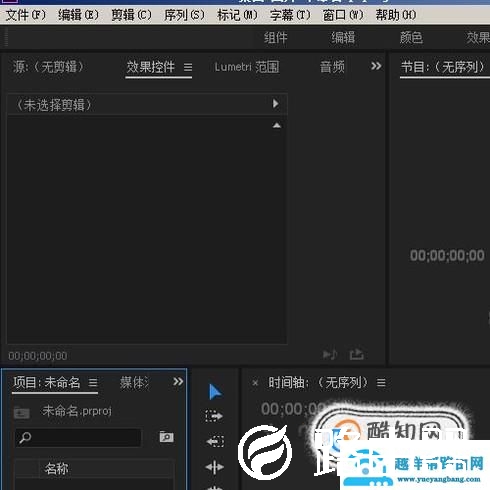The height and width of the screenshot is (490, 490).
Task: Open the 字幕(T) menu
Action: click(x=290, y=15)
